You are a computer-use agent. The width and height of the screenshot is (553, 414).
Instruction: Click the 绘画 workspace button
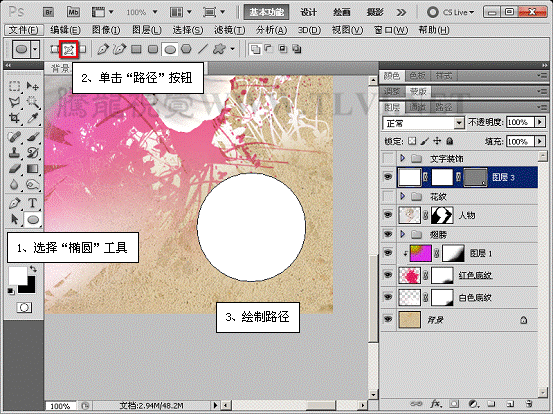(x=341, y=12)
